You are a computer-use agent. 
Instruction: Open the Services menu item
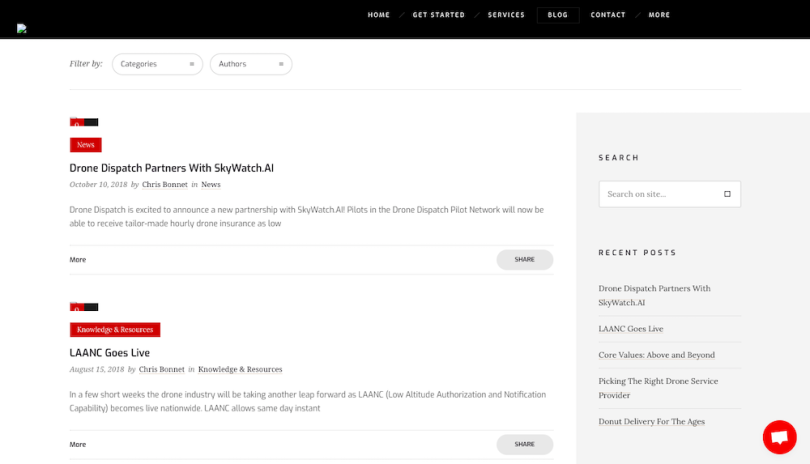(x=506, y=15)
